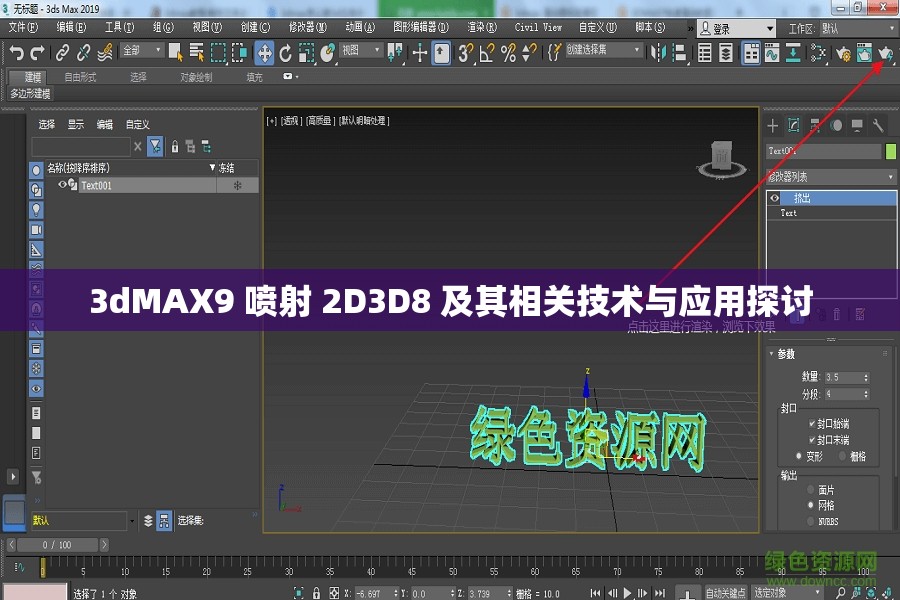900x600 pixels.
Task: Activate the Select and Rotate tool
Action: pyautogui.click(x=285, y=53)
